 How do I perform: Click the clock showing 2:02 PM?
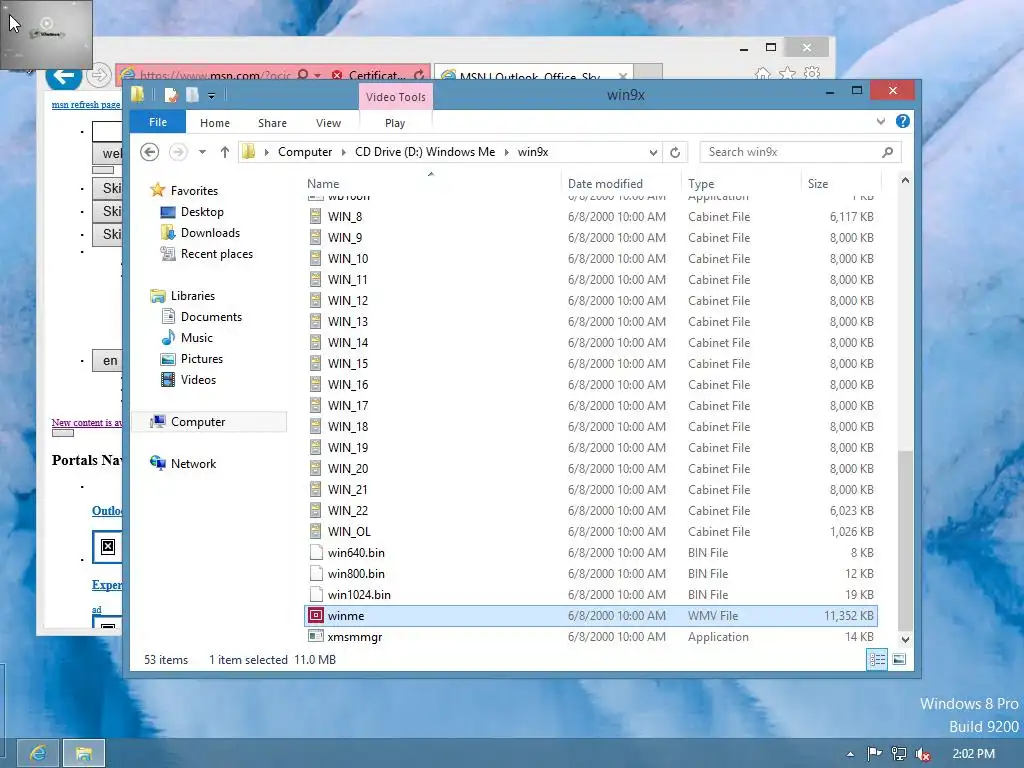tap(974, 754)
